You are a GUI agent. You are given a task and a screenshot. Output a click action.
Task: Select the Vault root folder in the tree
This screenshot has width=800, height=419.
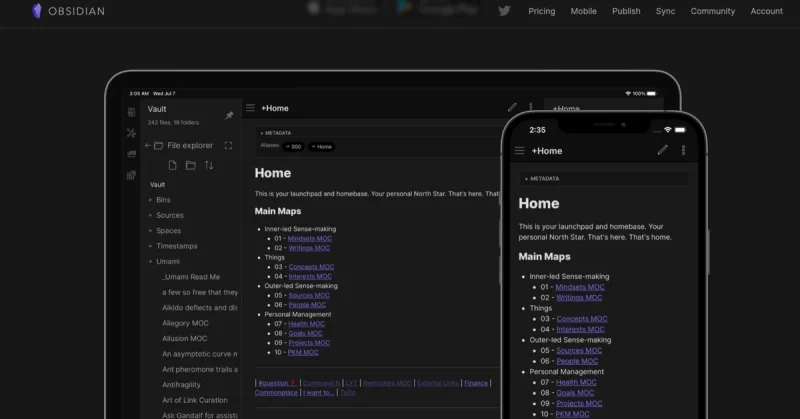coord(157,185)
